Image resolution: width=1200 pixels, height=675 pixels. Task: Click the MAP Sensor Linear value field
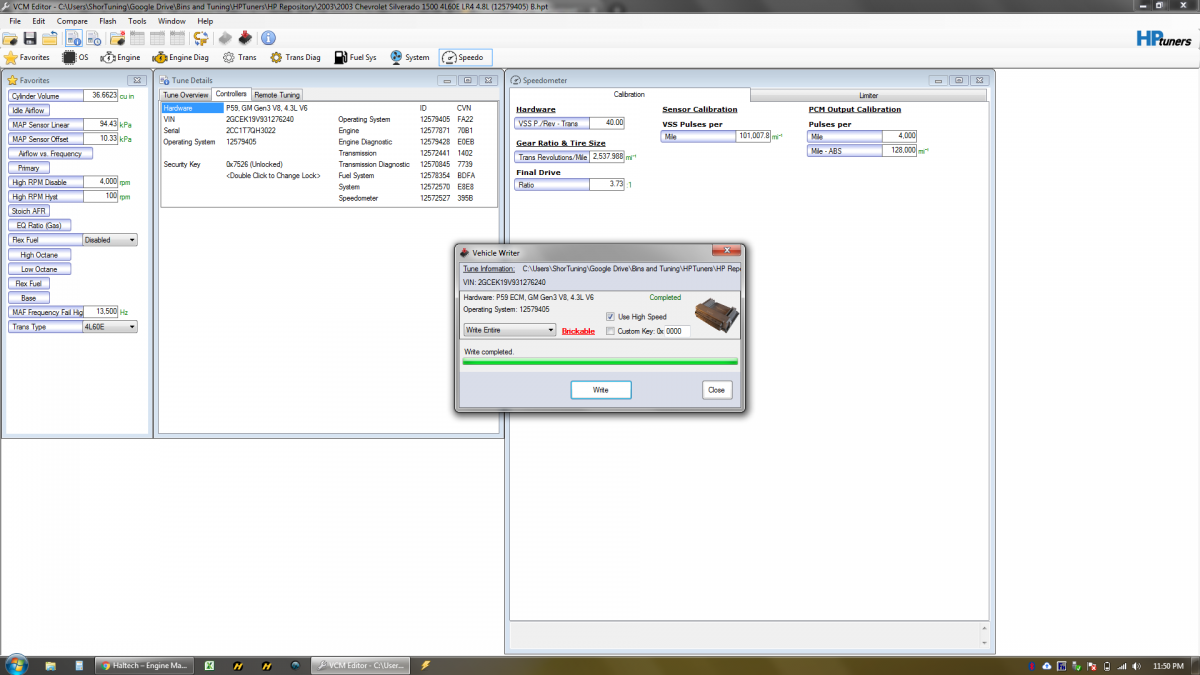click(x=101, y=125)
